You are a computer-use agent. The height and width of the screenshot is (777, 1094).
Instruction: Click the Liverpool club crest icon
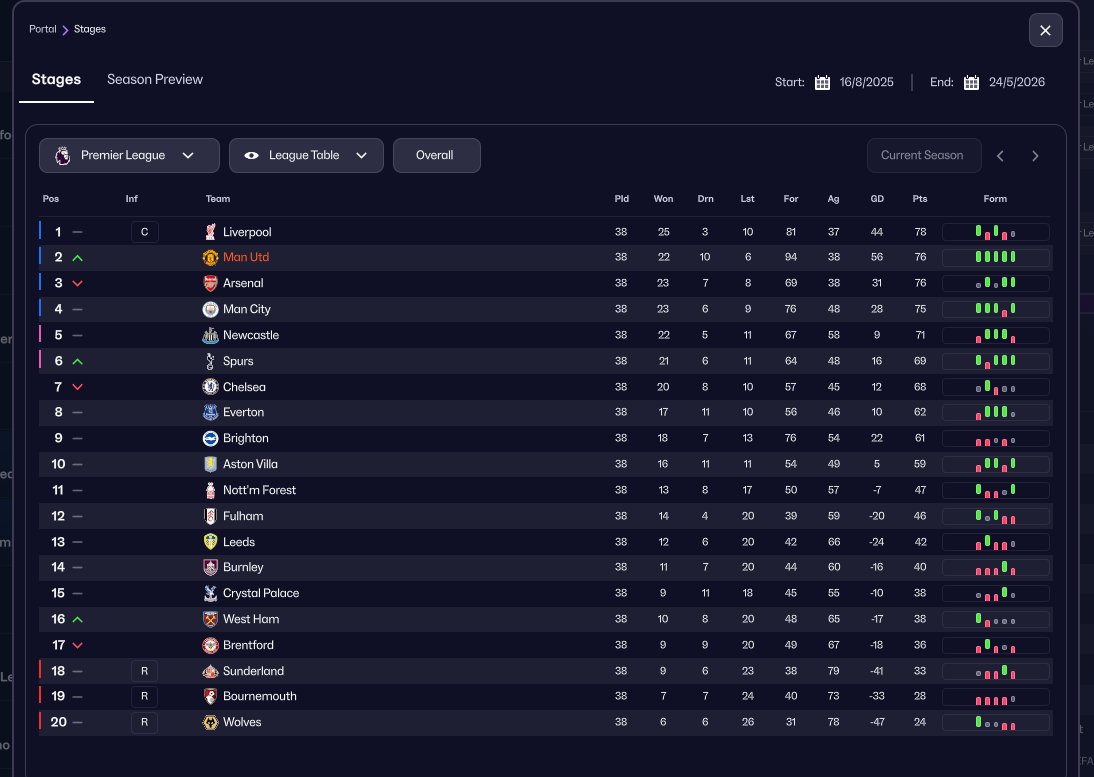pyautogui.click(x=210, y=232)
